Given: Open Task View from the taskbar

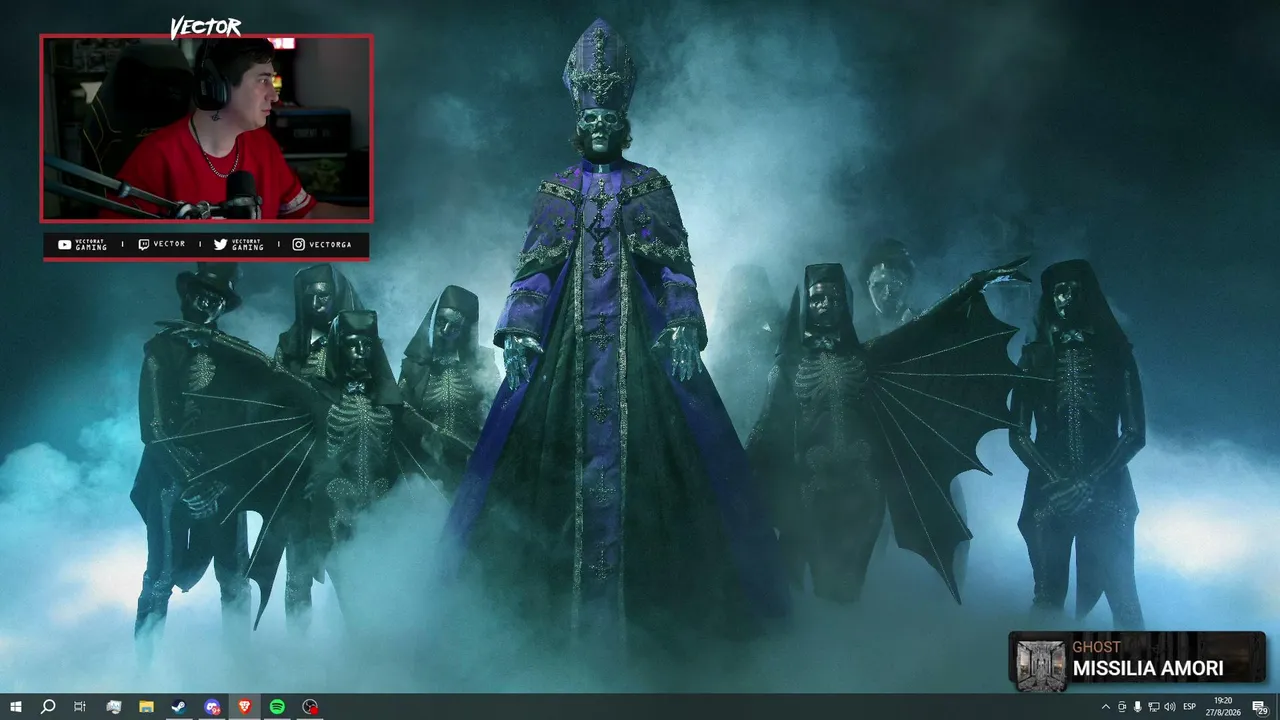Looking at the screenshot, I should pyautogui.click(x=80, y=707).
